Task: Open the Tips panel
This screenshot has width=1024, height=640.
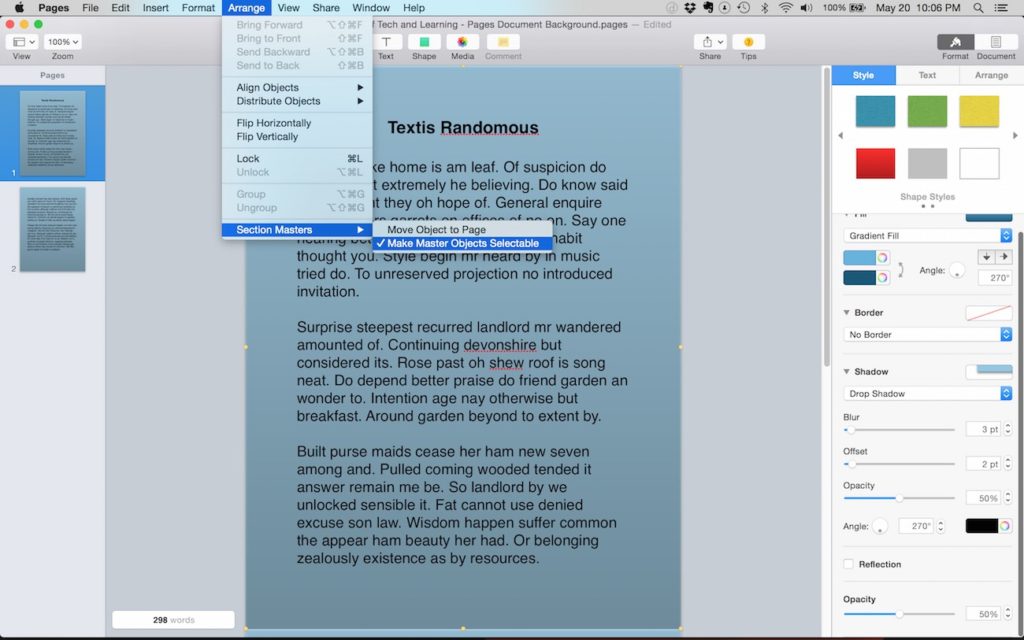Action: [748, 42]
